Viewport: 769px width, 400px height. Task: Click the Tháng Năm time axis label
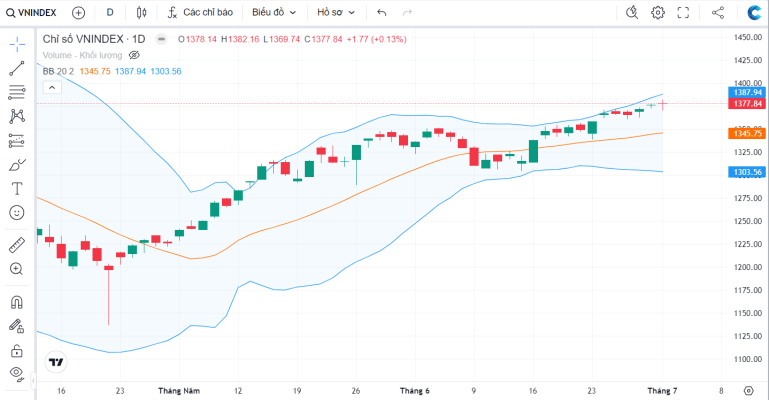[179, 391]
